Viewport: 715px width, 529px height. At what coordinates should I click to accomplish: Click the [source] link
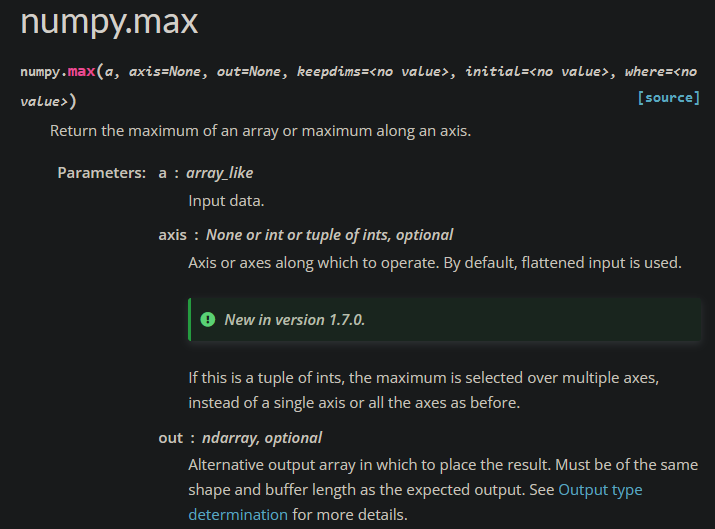coord(668,98)
